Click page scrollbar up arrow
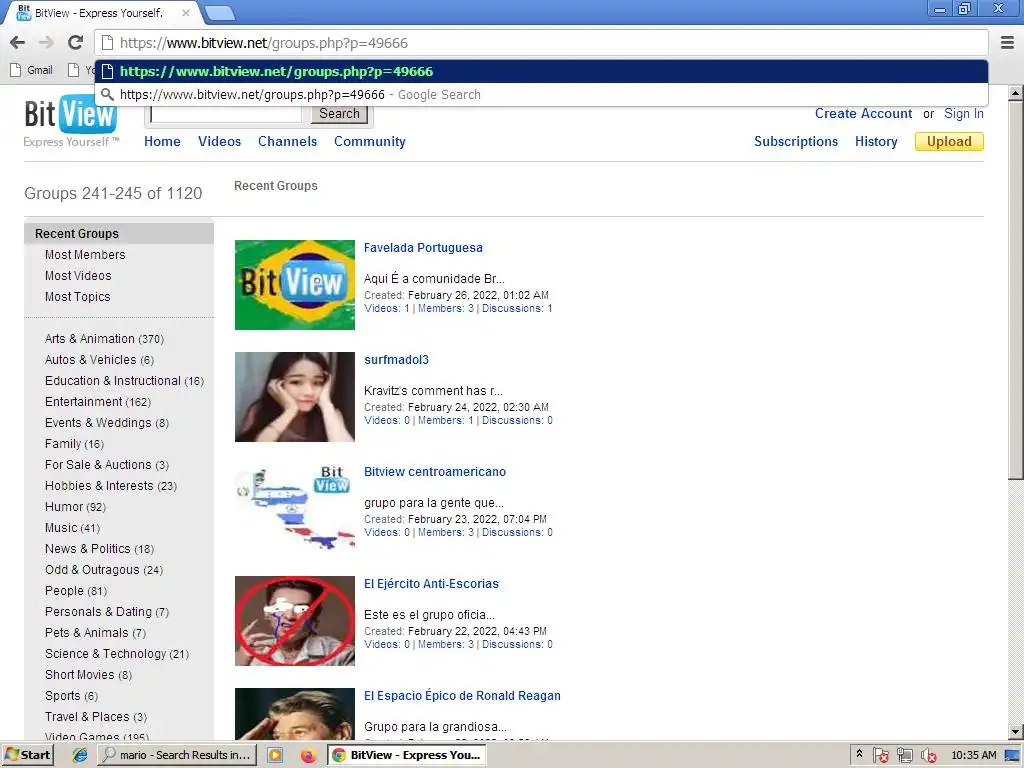Viewport: 1024px width, 768px height. [x=1015, y=93]
